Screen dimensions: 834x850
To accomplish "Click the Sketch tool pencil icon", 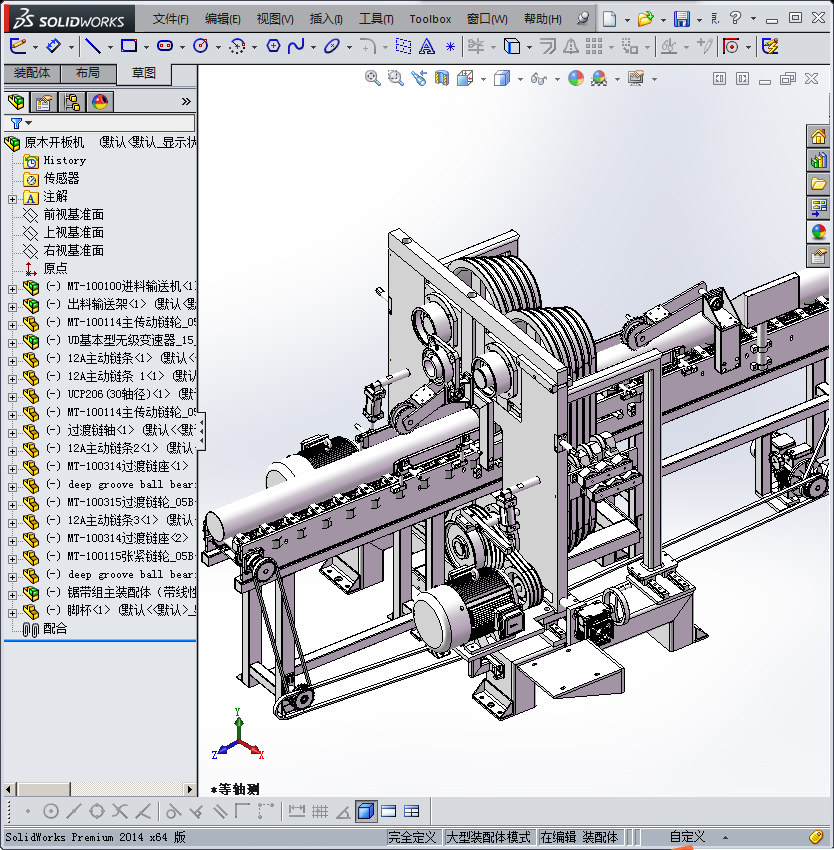I will (17, 47).
